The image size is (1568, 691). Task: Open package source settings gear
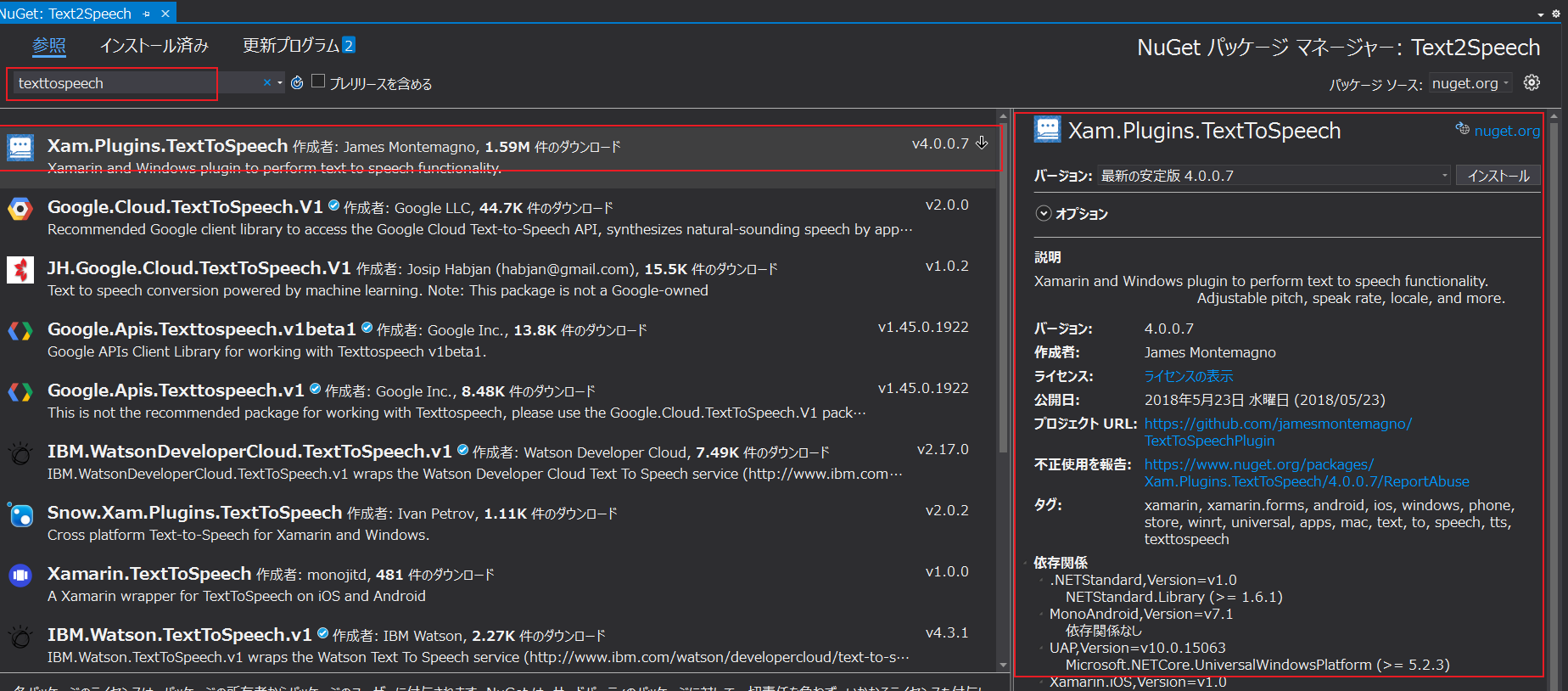click(x=1532, y=82)
